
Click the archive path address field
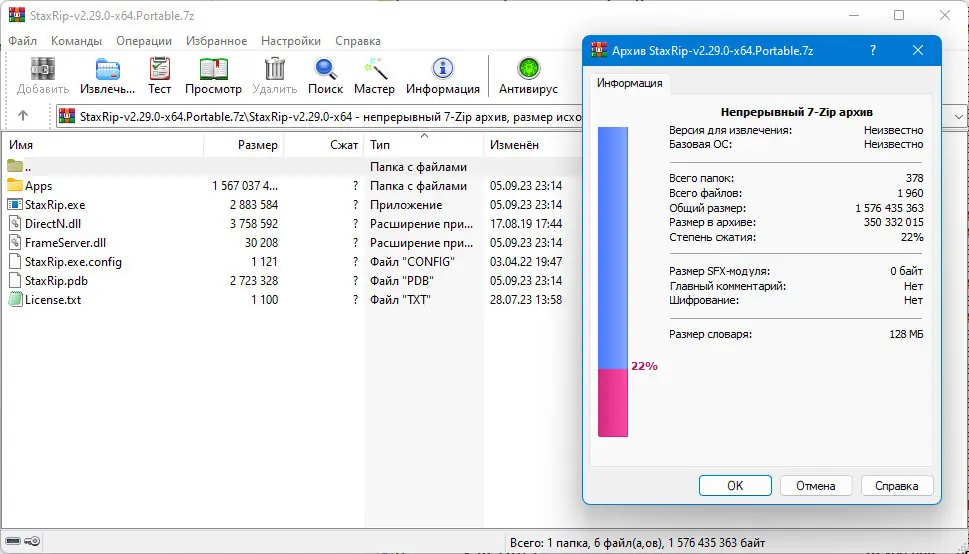pos(320,116)
